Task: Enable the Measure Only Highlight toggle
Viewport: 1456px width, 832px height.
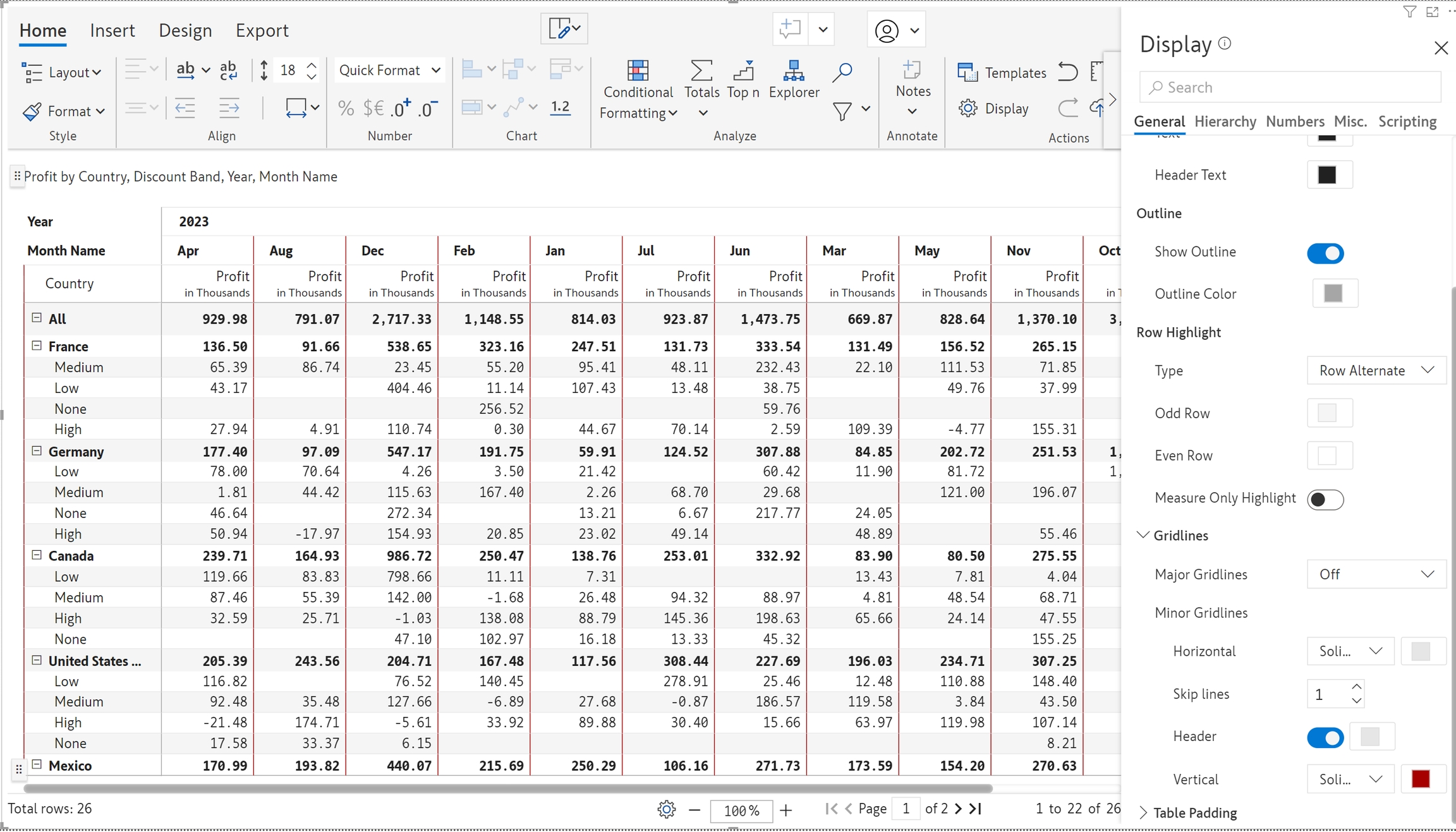Action: pyautogui.click(x=1325, y=499)
